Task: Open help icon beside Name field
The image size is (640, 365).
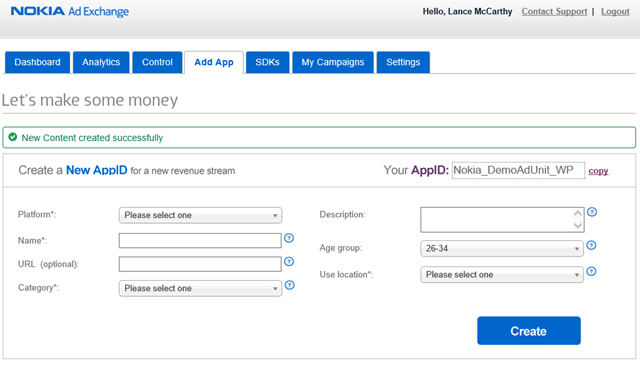Action: tap(289, 238)
